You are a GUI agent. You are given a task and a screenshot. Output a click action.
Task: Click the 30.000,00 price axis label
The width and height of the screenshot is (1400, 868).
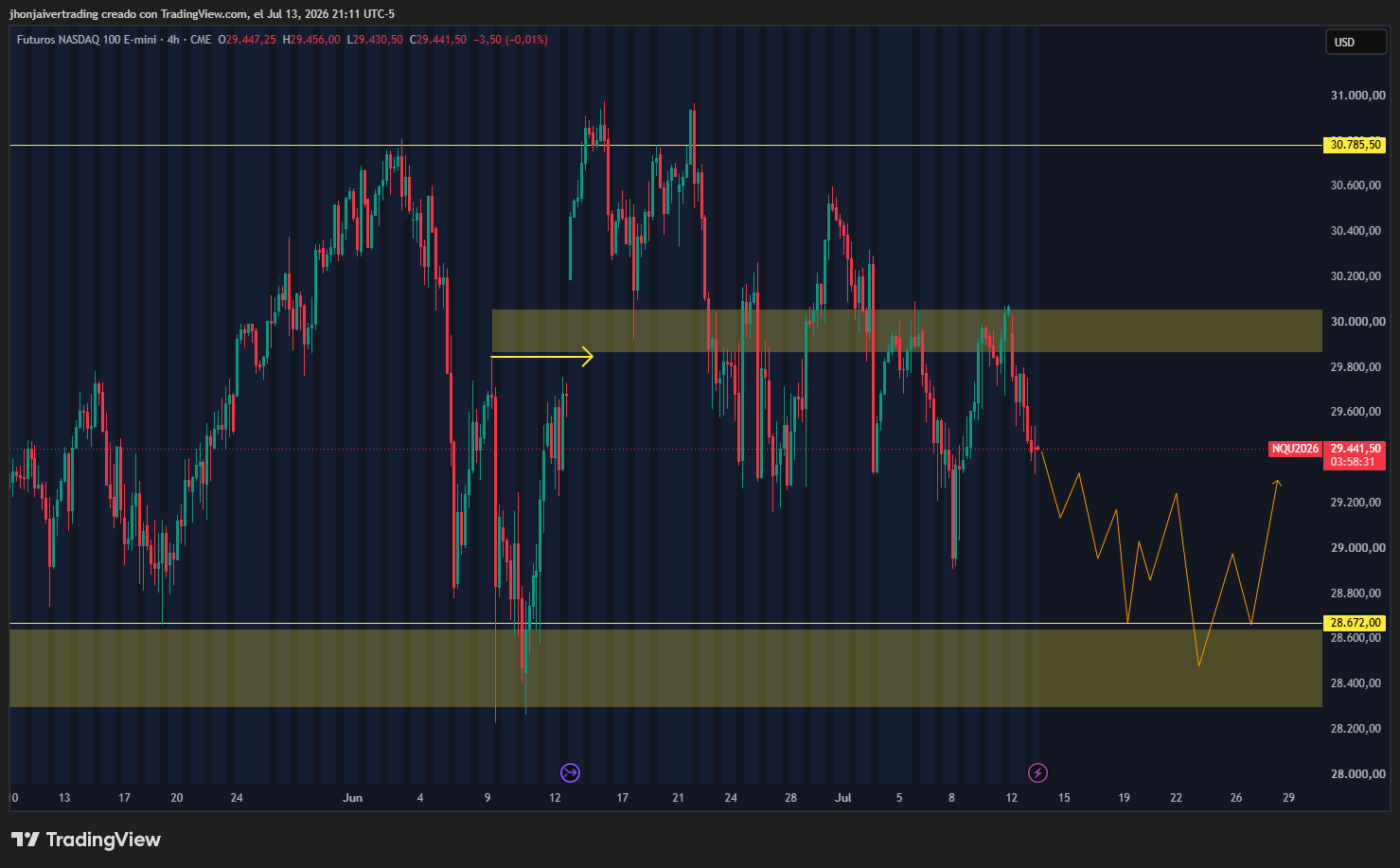[x=1357, y=322]
